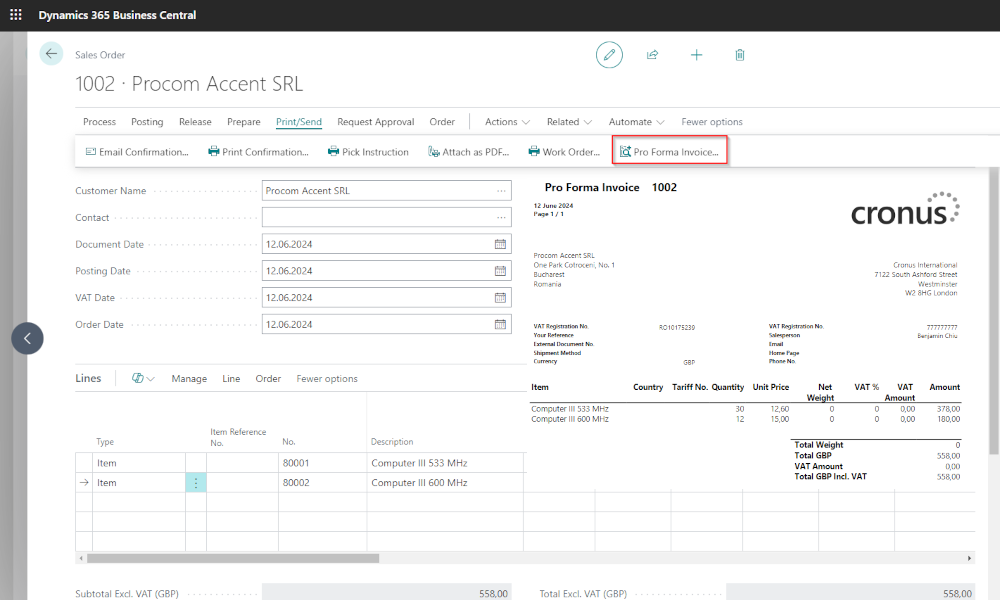Open the Request Approval menu tab

[x=376, y=122]
